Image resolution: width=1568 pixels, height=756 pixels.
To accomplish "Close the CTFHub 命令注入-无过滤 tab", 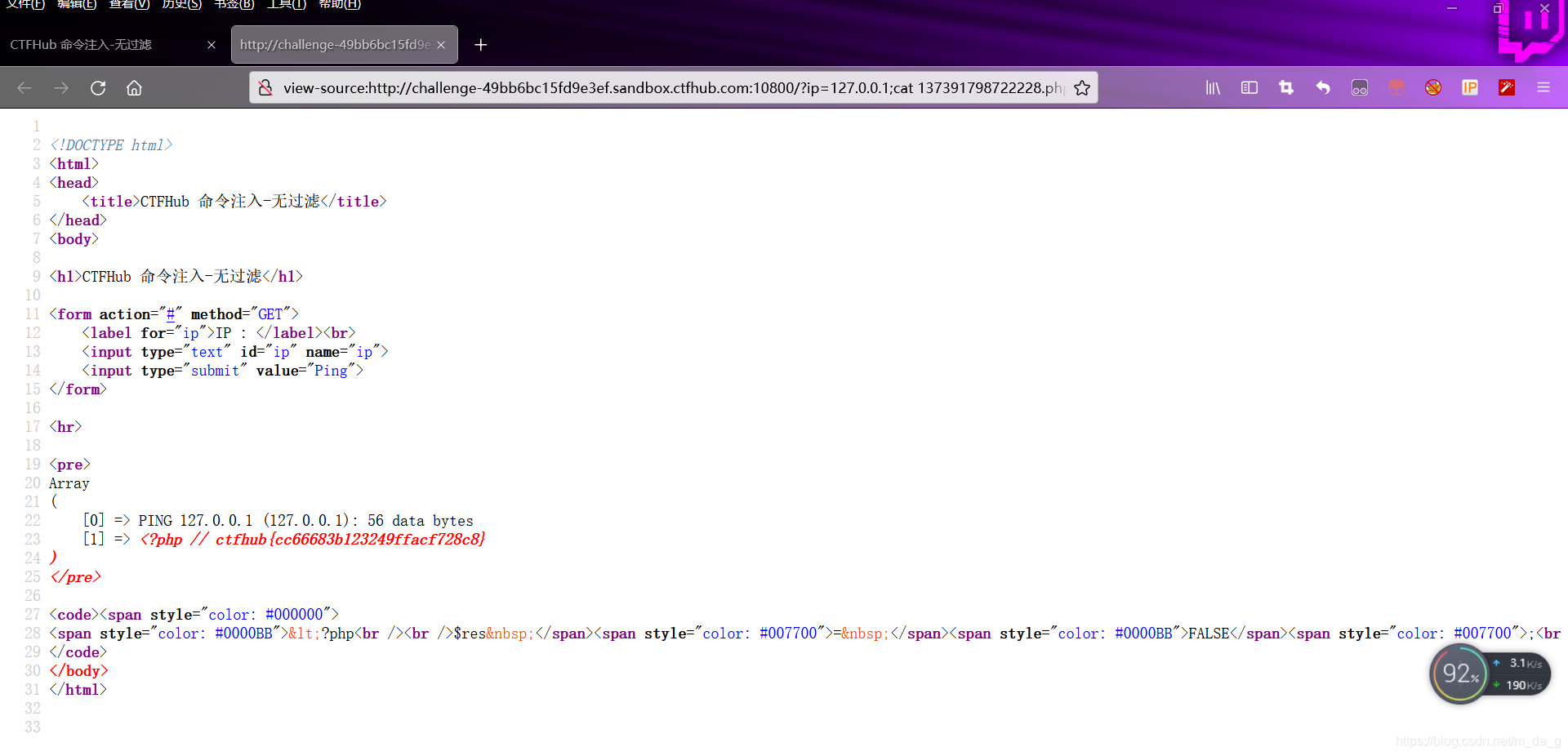I will 212,45.
